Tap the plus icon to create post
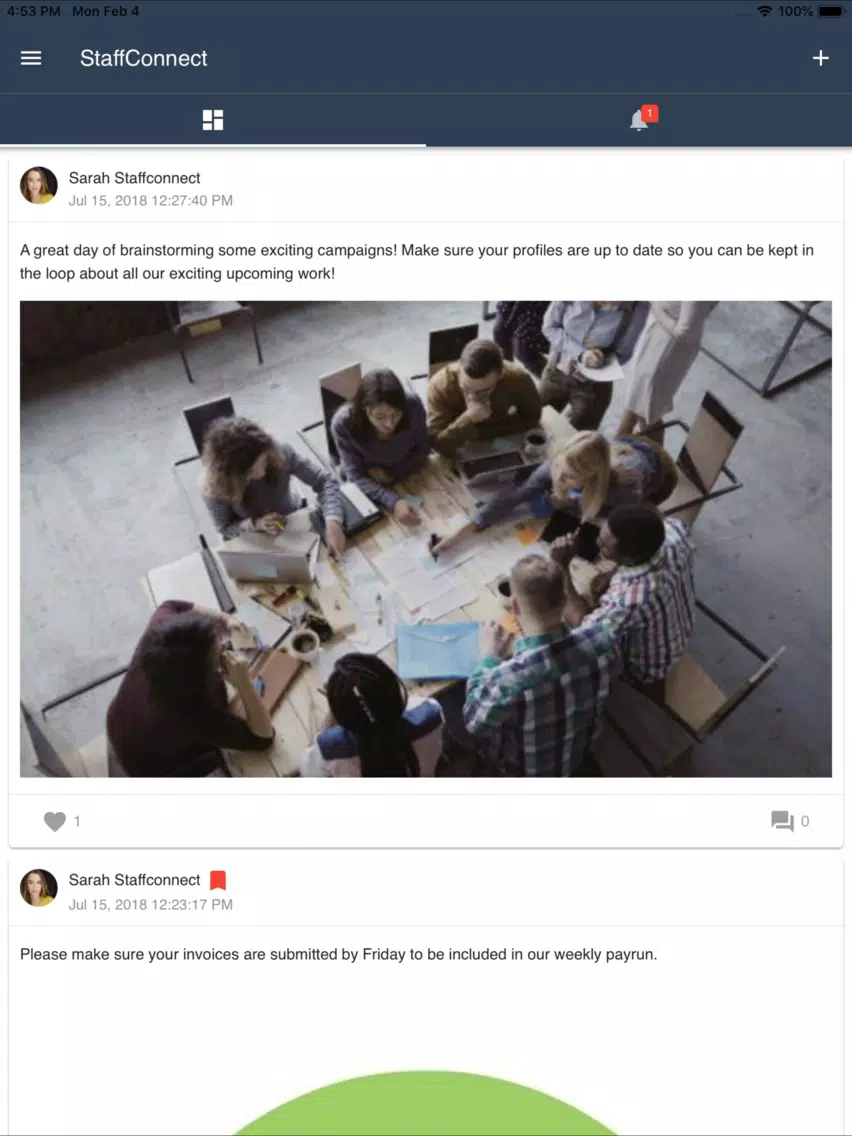Viewport: 852px width, 1136px height. point(820,58)
